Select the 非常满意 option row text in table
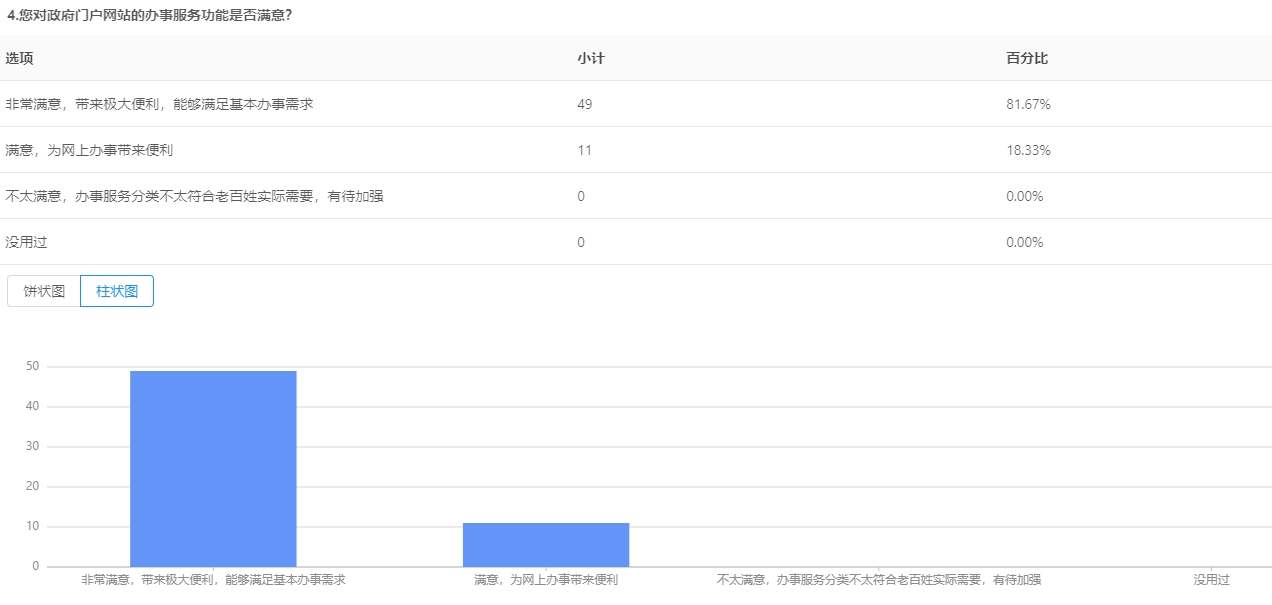Viewport: 1272px width, 605px height. pos(159,104)
